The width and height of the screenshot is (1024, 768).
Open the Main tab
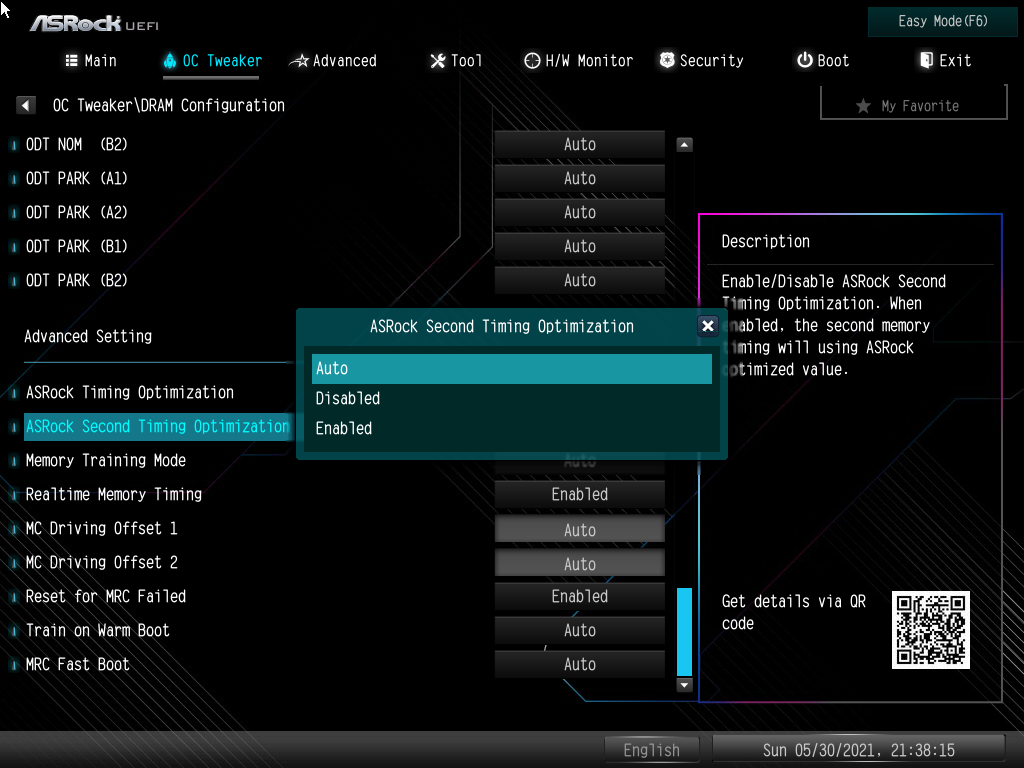point(91,61)
